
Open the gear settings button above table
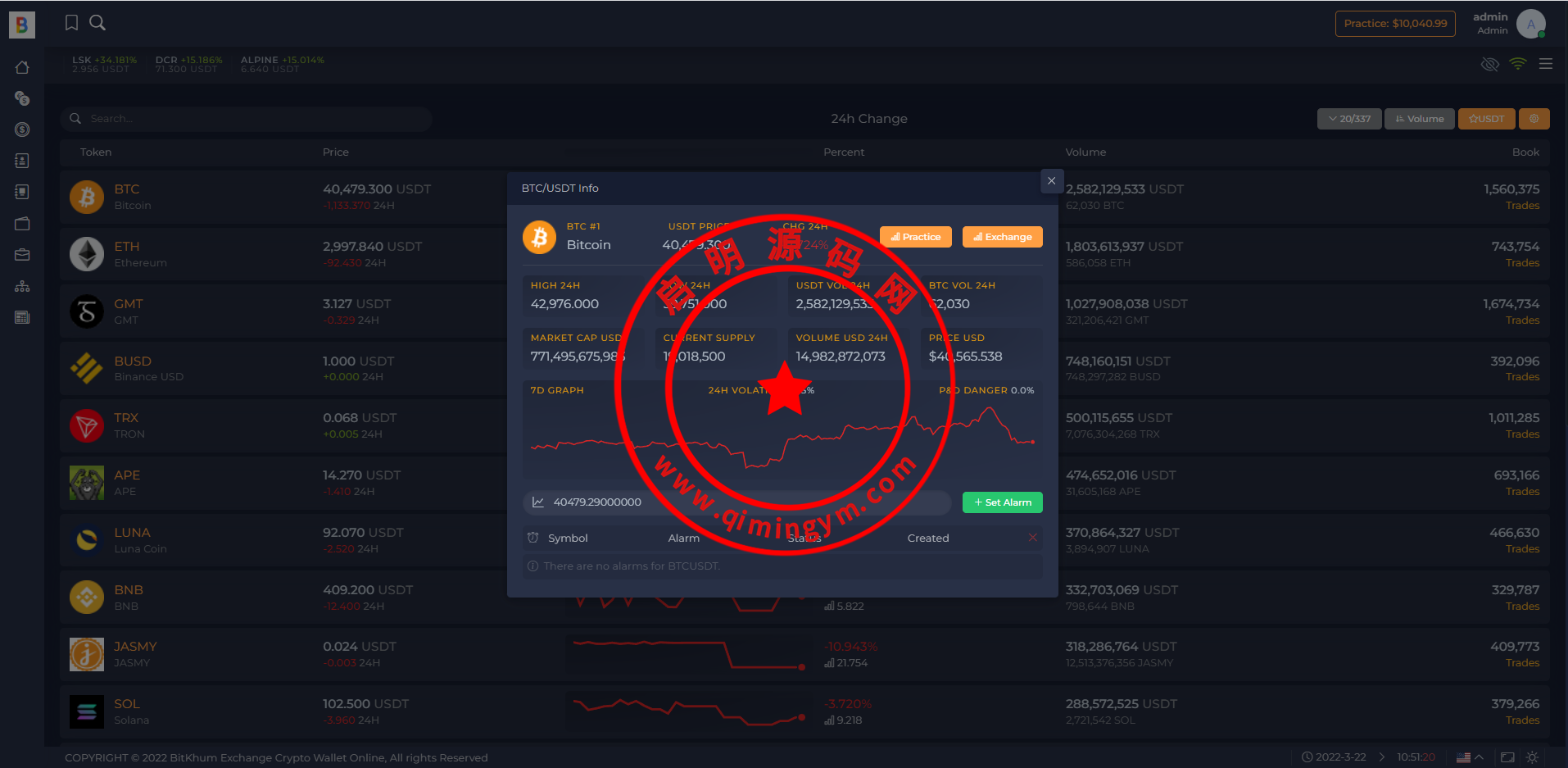pyautogui.click(x=1534, y=119)
